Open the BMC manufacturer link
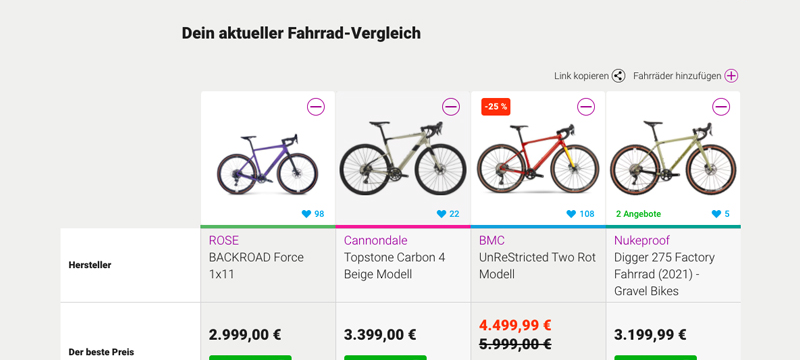800x360 pixels. [492, 241]
